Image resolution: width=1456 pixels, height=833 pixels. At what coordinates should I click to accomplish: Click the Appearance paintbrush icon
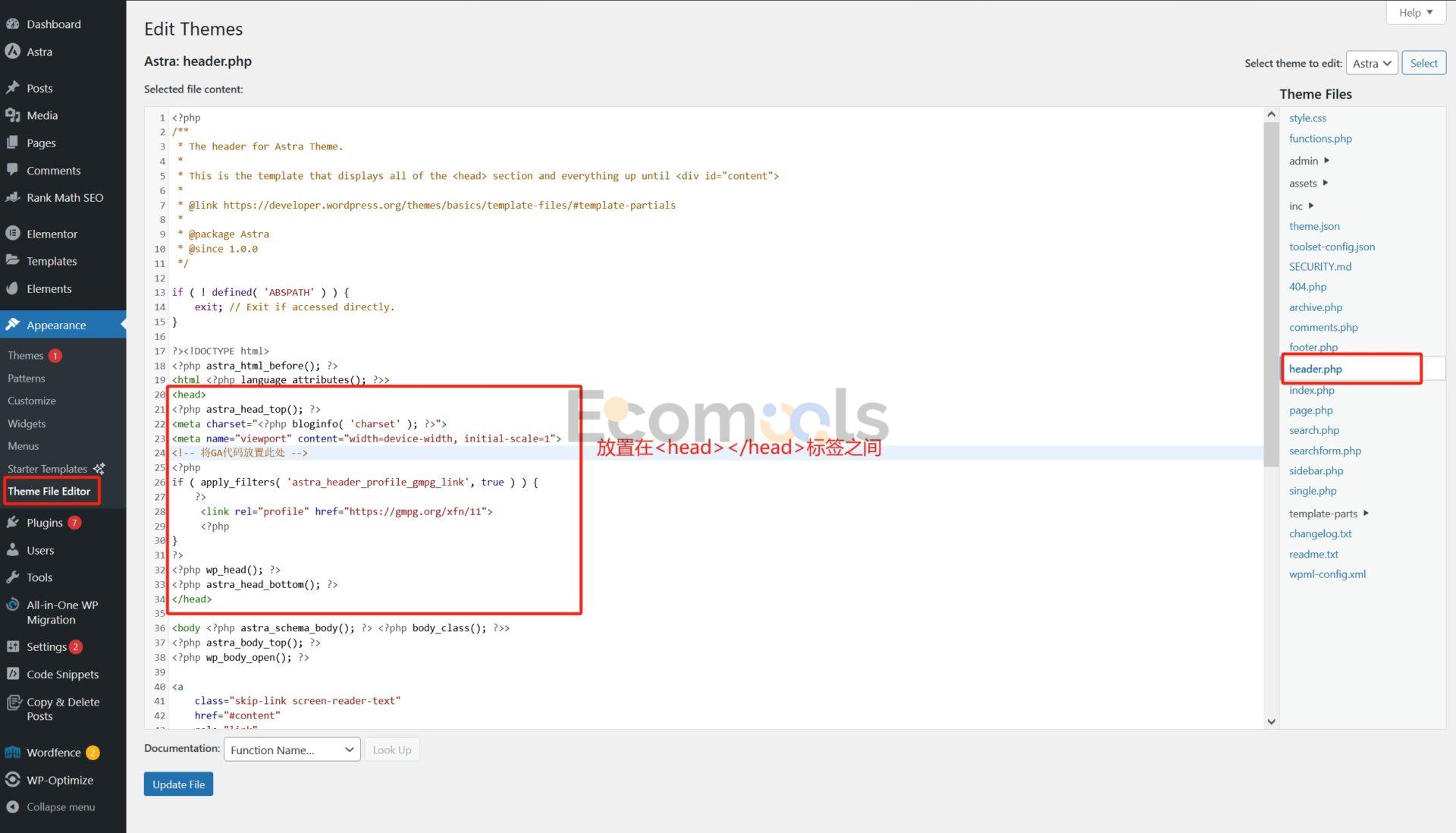point(12,325)
